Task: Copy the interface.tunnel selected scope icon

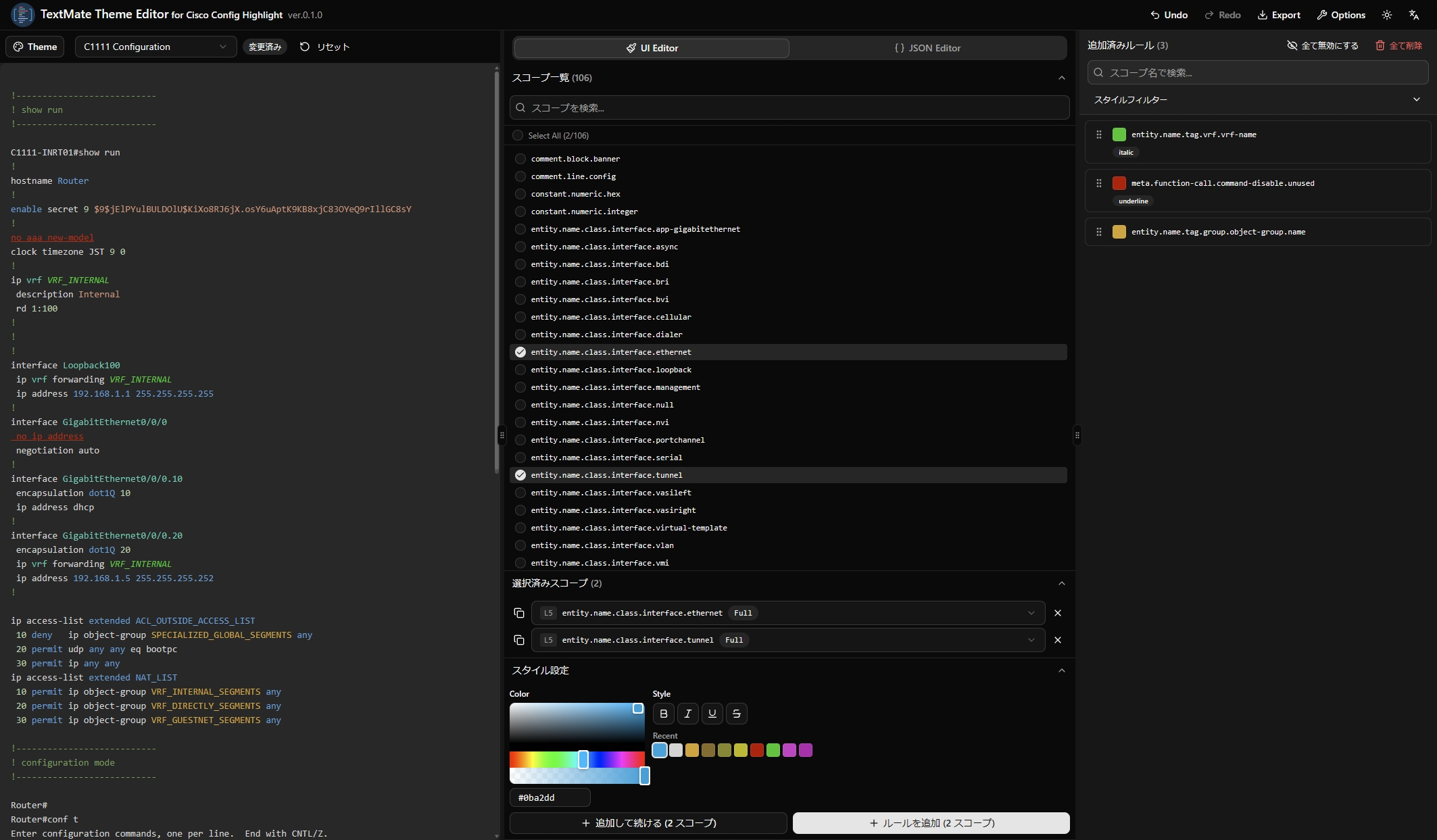Action: 519,640
